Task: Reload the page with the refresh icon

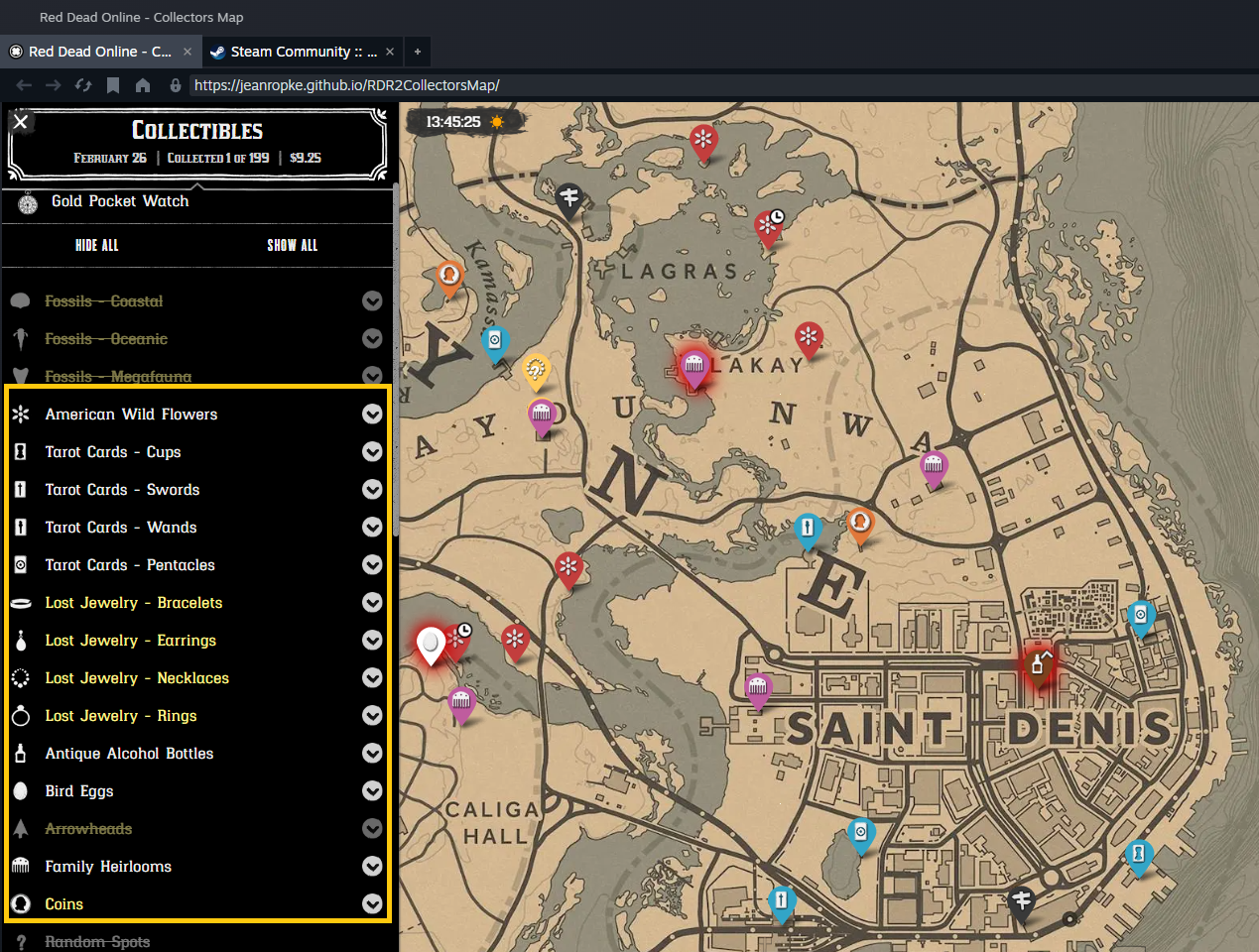Action: [x=83, y=85]
